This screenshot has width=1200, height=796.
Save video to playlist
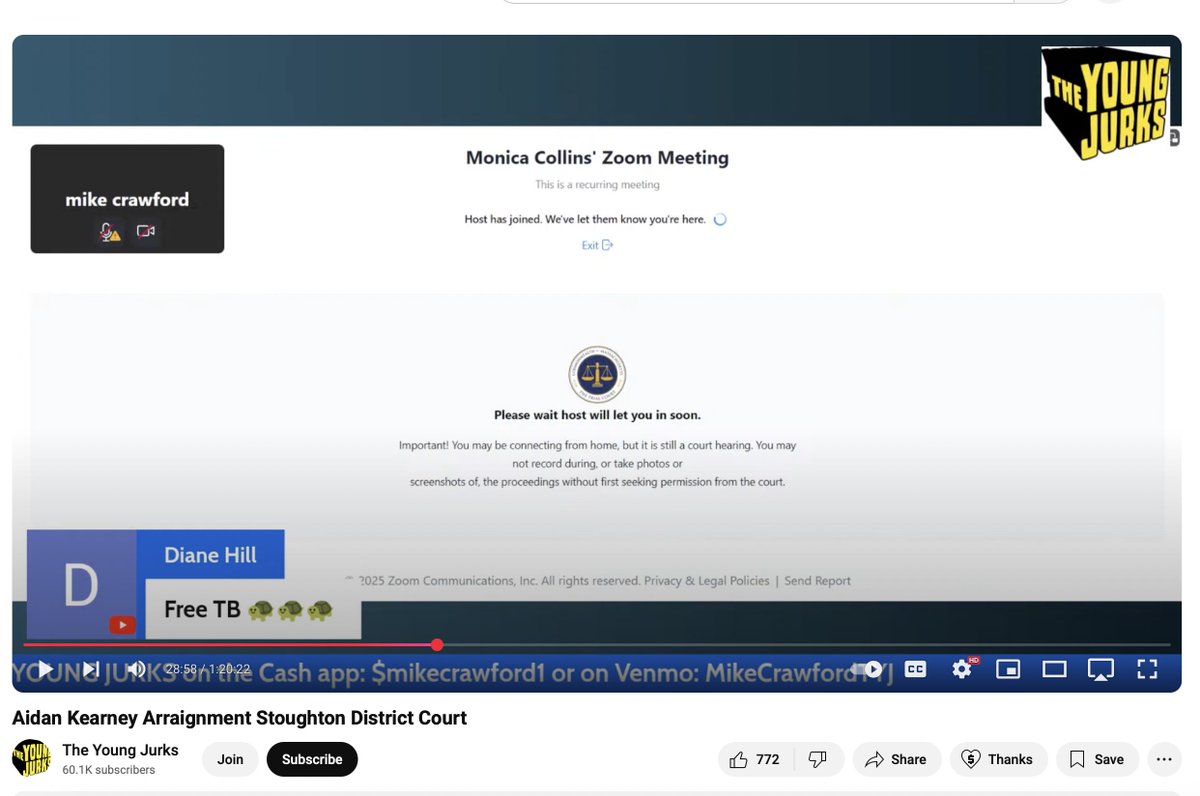(1097, 759)
